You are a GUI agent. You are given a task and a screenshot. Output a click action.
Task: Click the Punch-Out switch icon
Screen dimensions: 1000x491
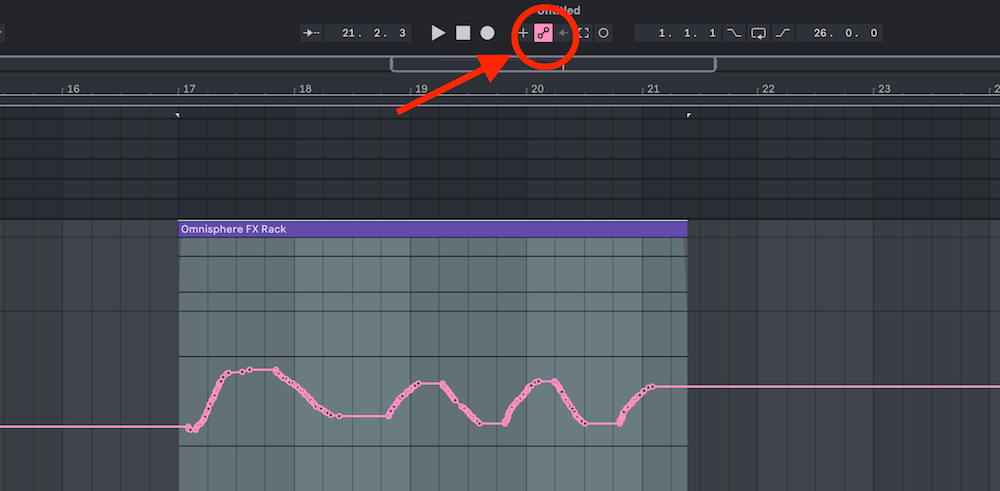pos(783,33)
